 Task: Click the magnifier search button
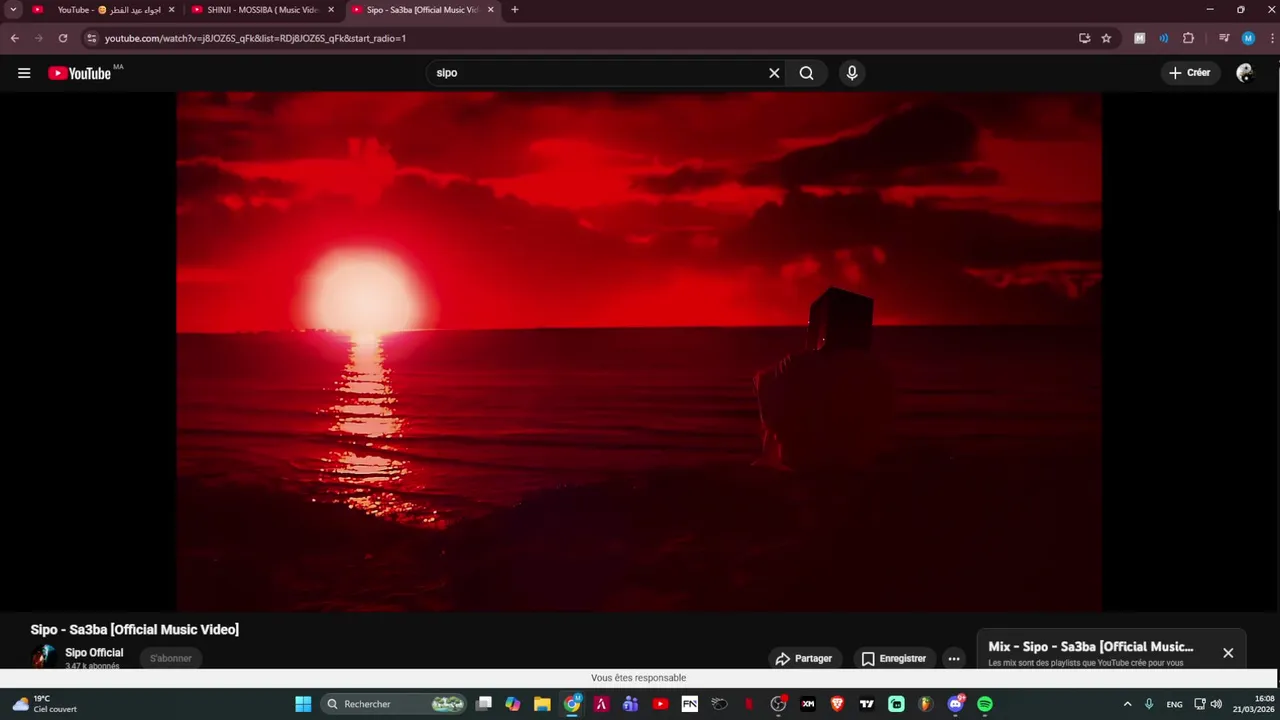click(806, 73)
